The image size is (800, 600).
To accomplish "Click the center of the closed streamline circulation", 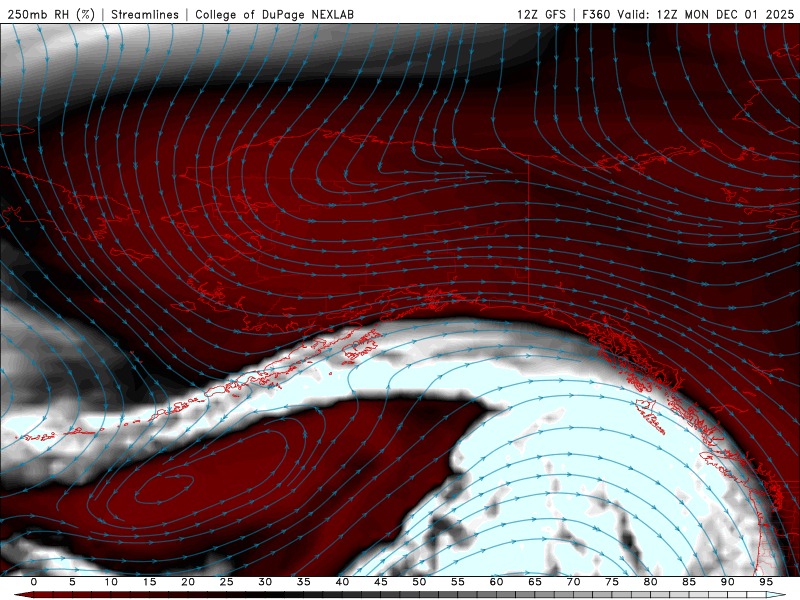I will pos(163,489).
